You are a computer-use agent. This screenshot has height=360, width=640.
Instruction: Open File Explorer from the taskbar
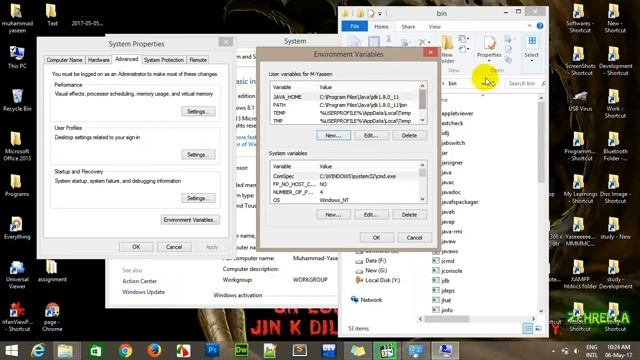(65, 351)
